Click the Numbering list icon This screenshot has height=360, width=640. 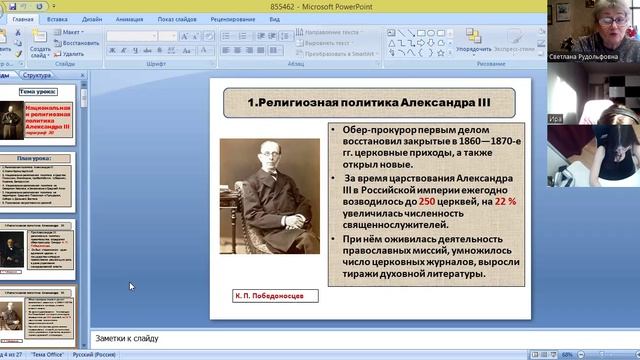[x=242, y=36]
